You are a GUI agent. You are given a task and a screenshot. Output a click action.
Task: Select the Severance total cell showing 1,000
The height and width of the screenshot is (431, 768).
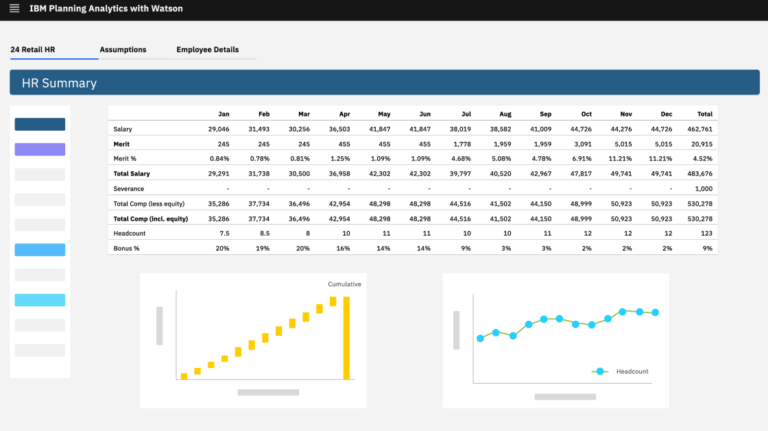tap(703, 189)
